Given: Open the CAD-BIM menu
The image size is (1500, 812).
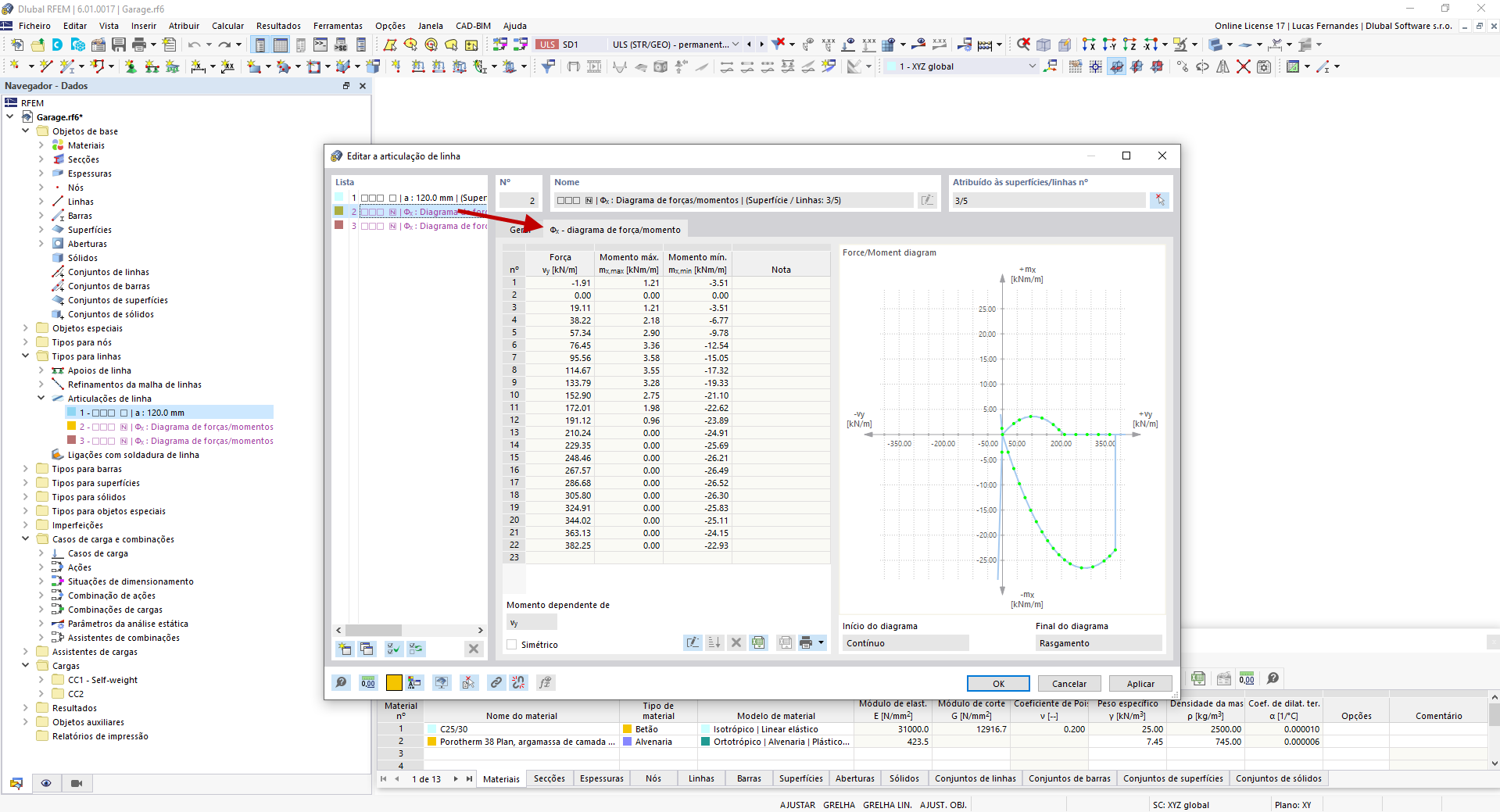Looking at the screenshot, I should [x=473, y=26].
